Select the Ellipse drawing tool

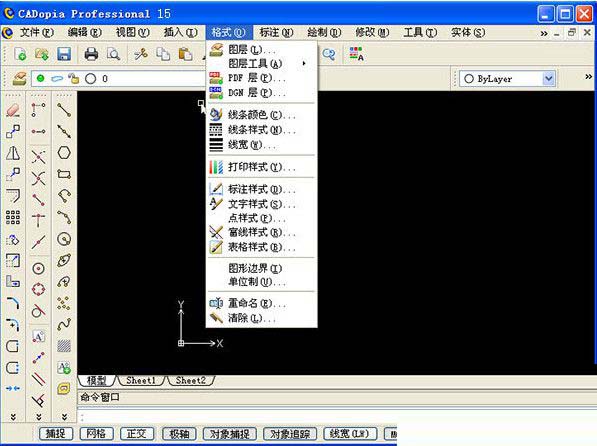tap(64, 261)
